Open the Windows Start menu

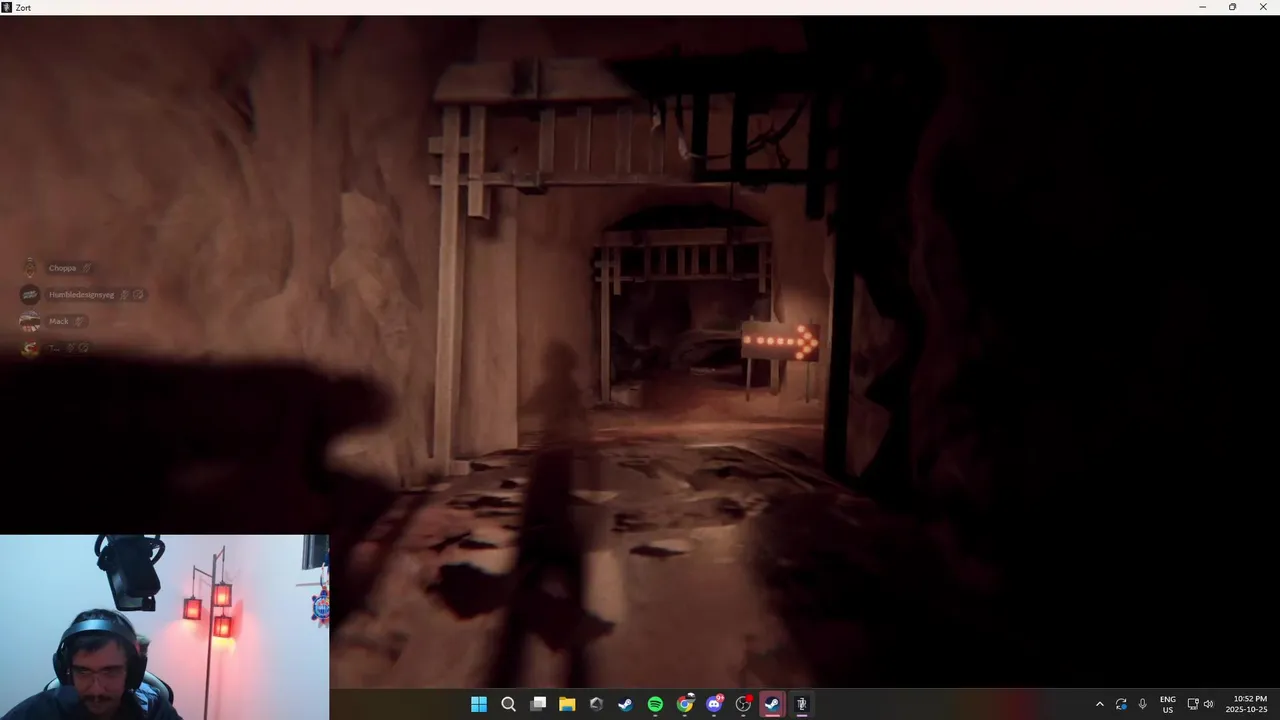tap(479, 704)
